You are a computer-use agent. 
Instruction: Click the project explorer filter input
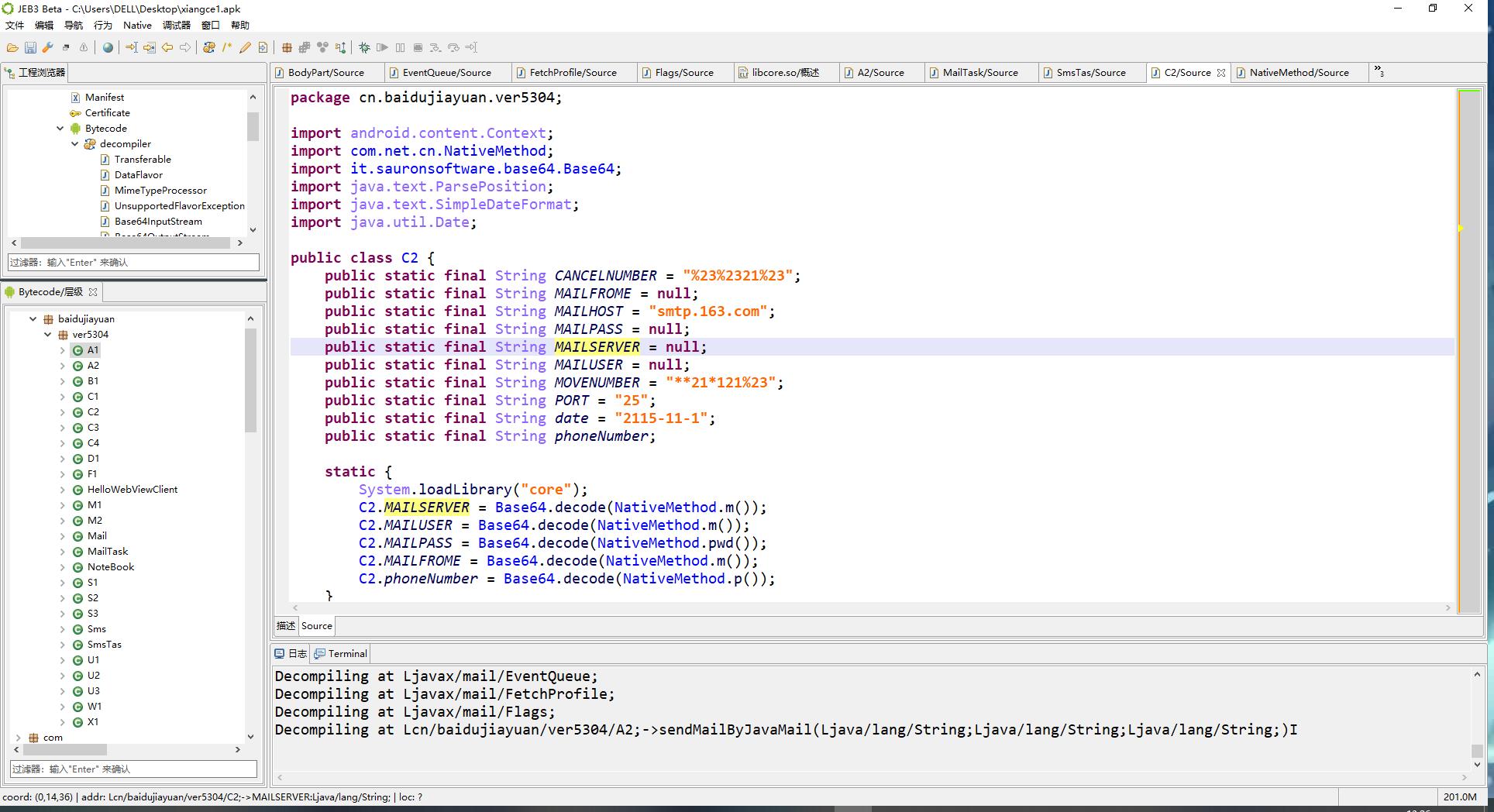click(133, 263)
